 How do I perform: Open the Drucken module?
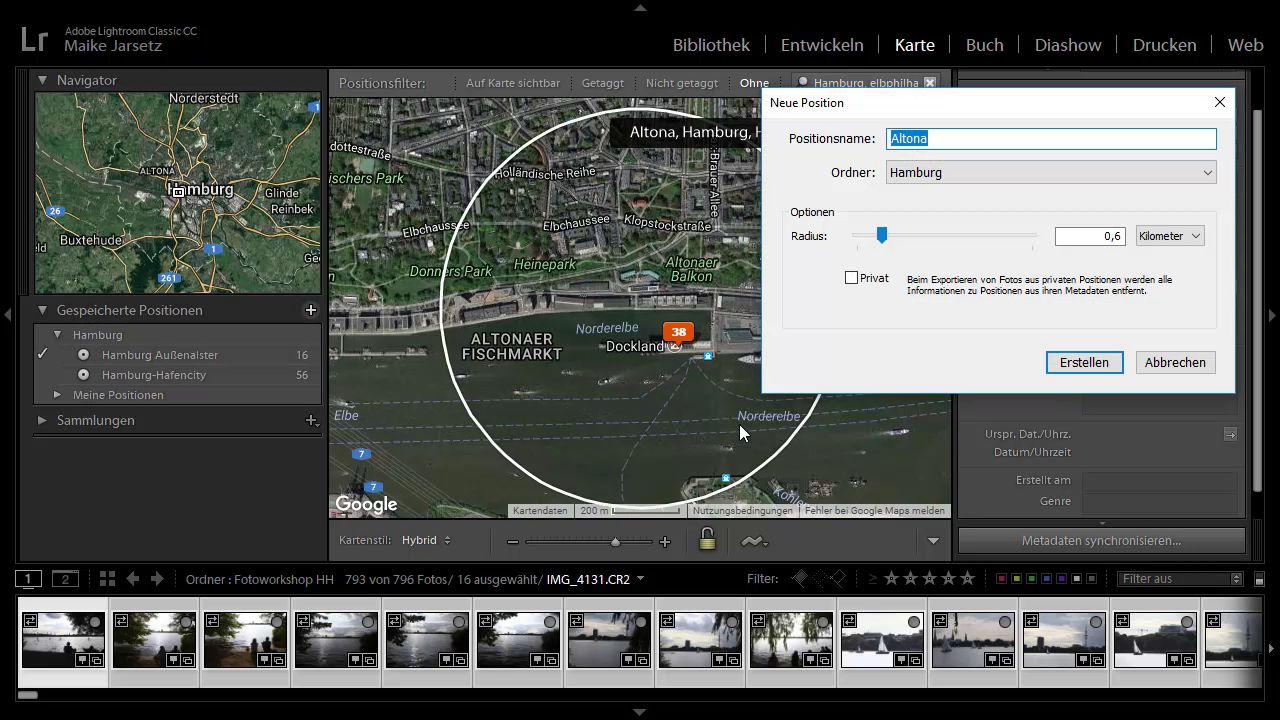(x=1164, y=45)
